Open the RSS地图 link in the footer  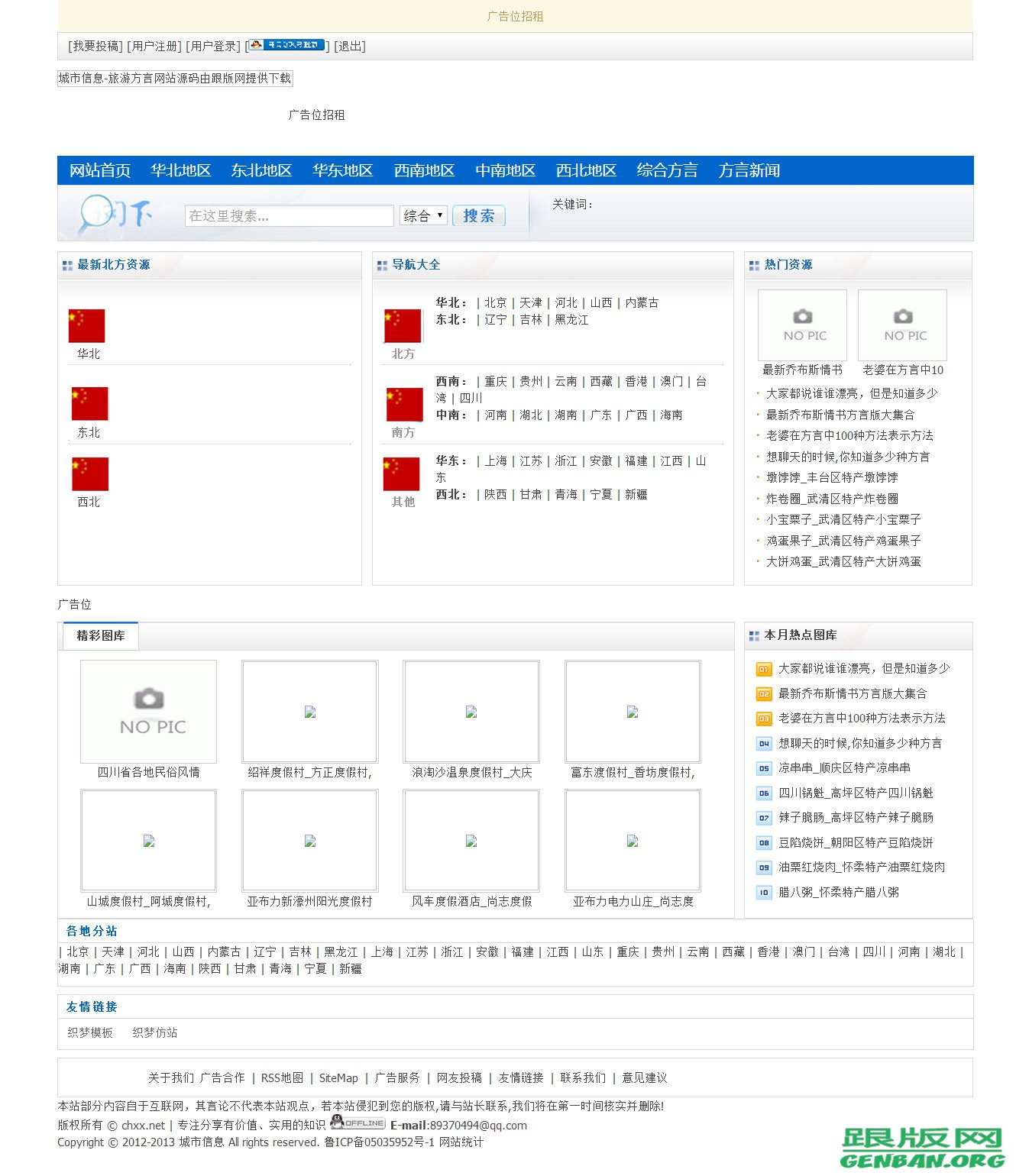point(280,1078)
